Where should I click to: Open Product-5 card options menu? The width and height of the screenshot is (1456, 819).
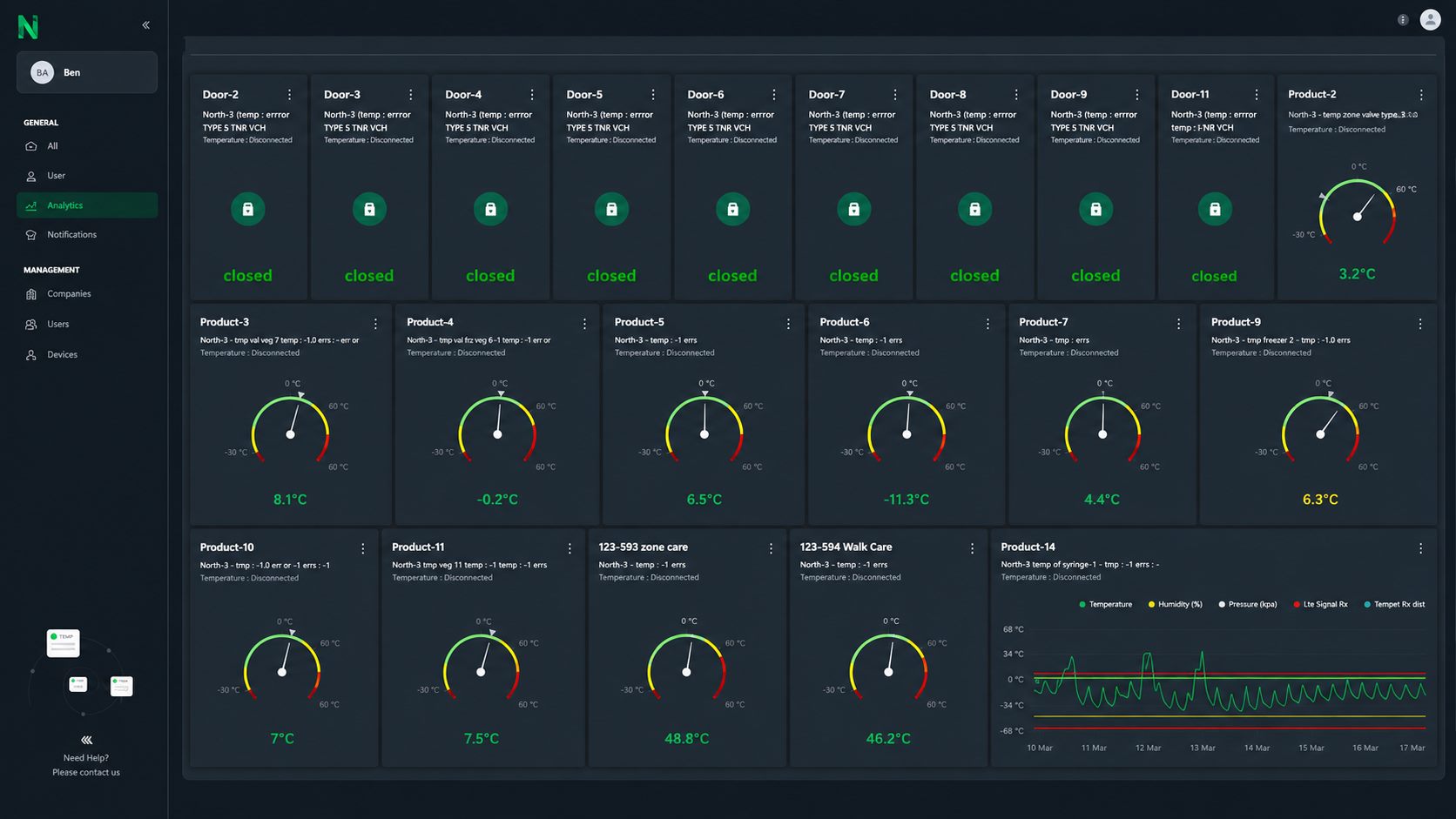point(789,324)
